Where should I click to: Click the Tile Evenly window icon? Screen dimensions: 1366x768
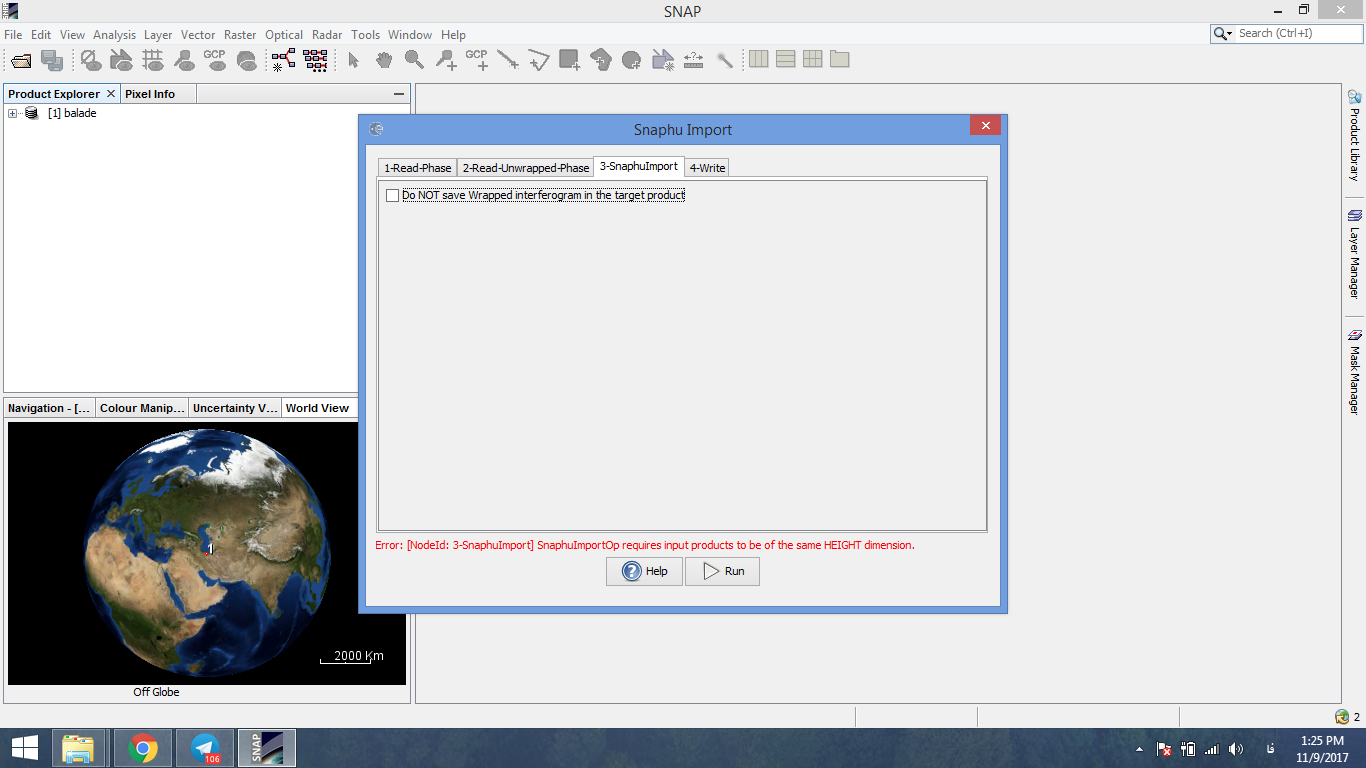tap(813, 59)
